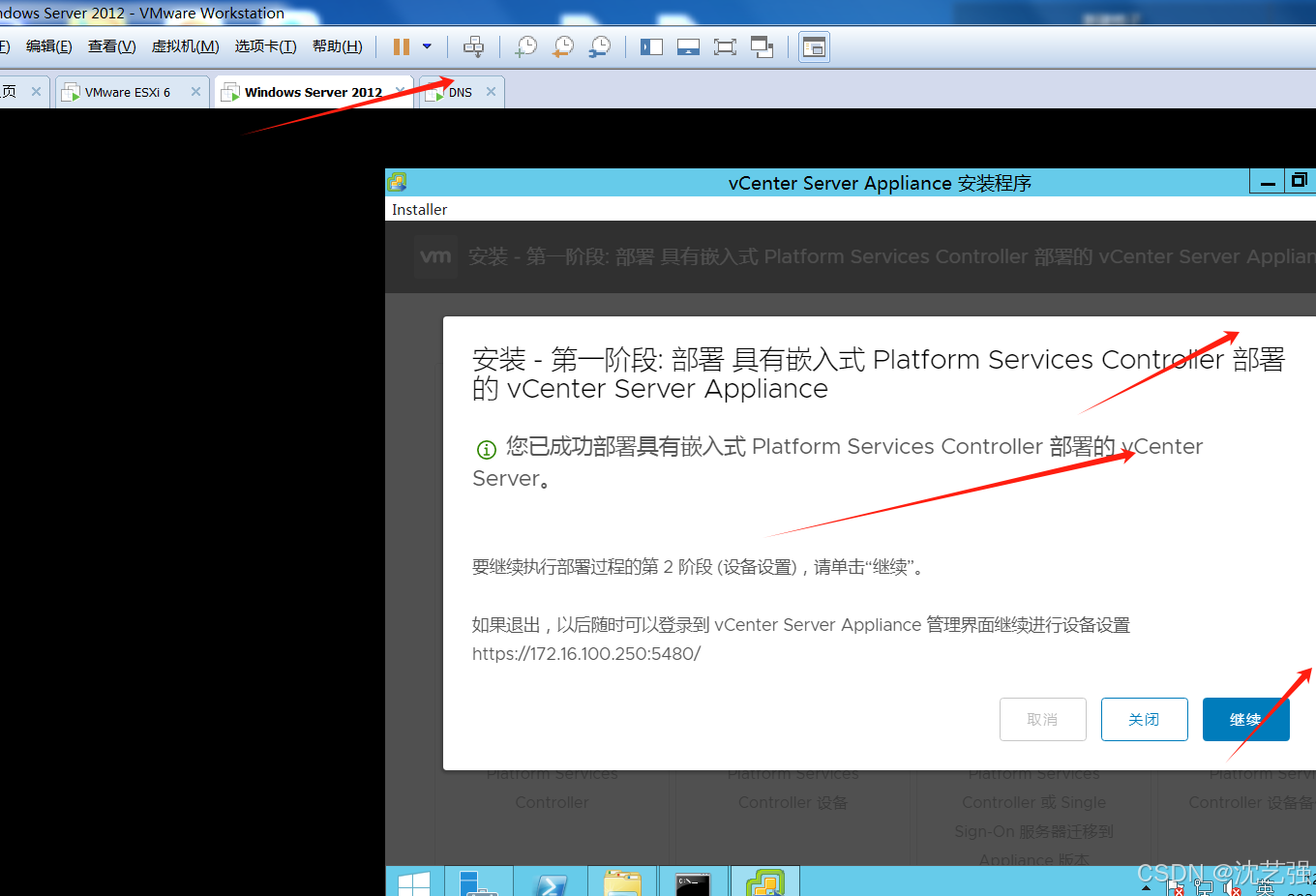Image resolution: width=1316 pixels, height=896 pixels.
Task: Open the 查看(V) menu
Action: pos(111,46)
